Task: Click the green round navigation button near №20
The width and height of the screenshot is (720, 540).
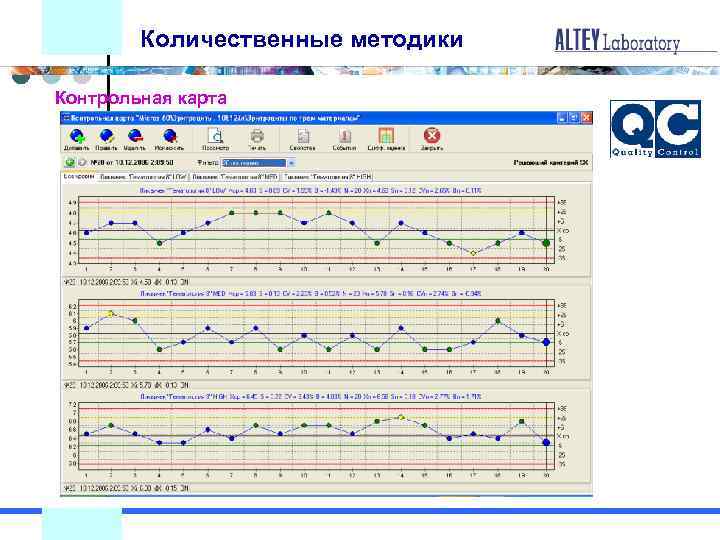Action: pyautogui.click(x=70, y=162)
